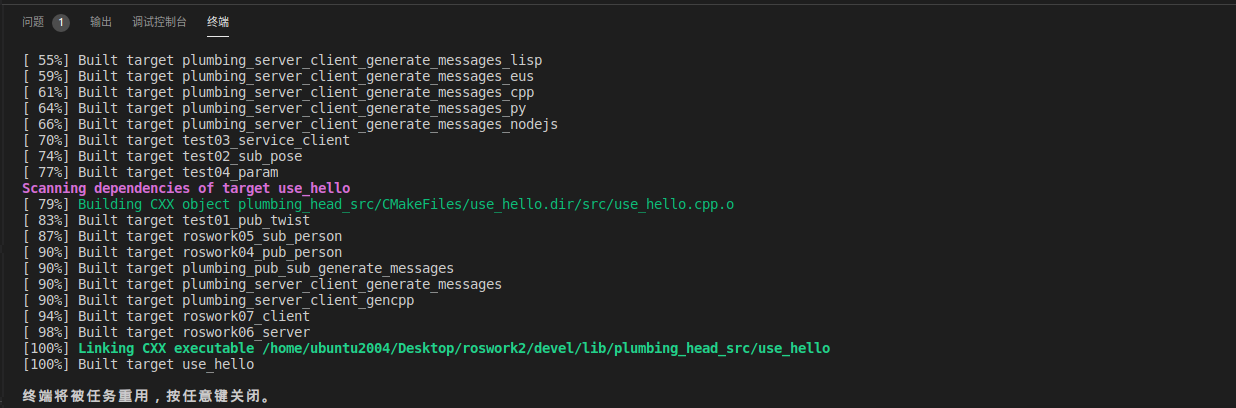The width and height of the screenshot is (1236, 408).
Task: Click the line 'Built target plumbing_server_client_generate_messages_eus'
Action: [x=278, y=76]
